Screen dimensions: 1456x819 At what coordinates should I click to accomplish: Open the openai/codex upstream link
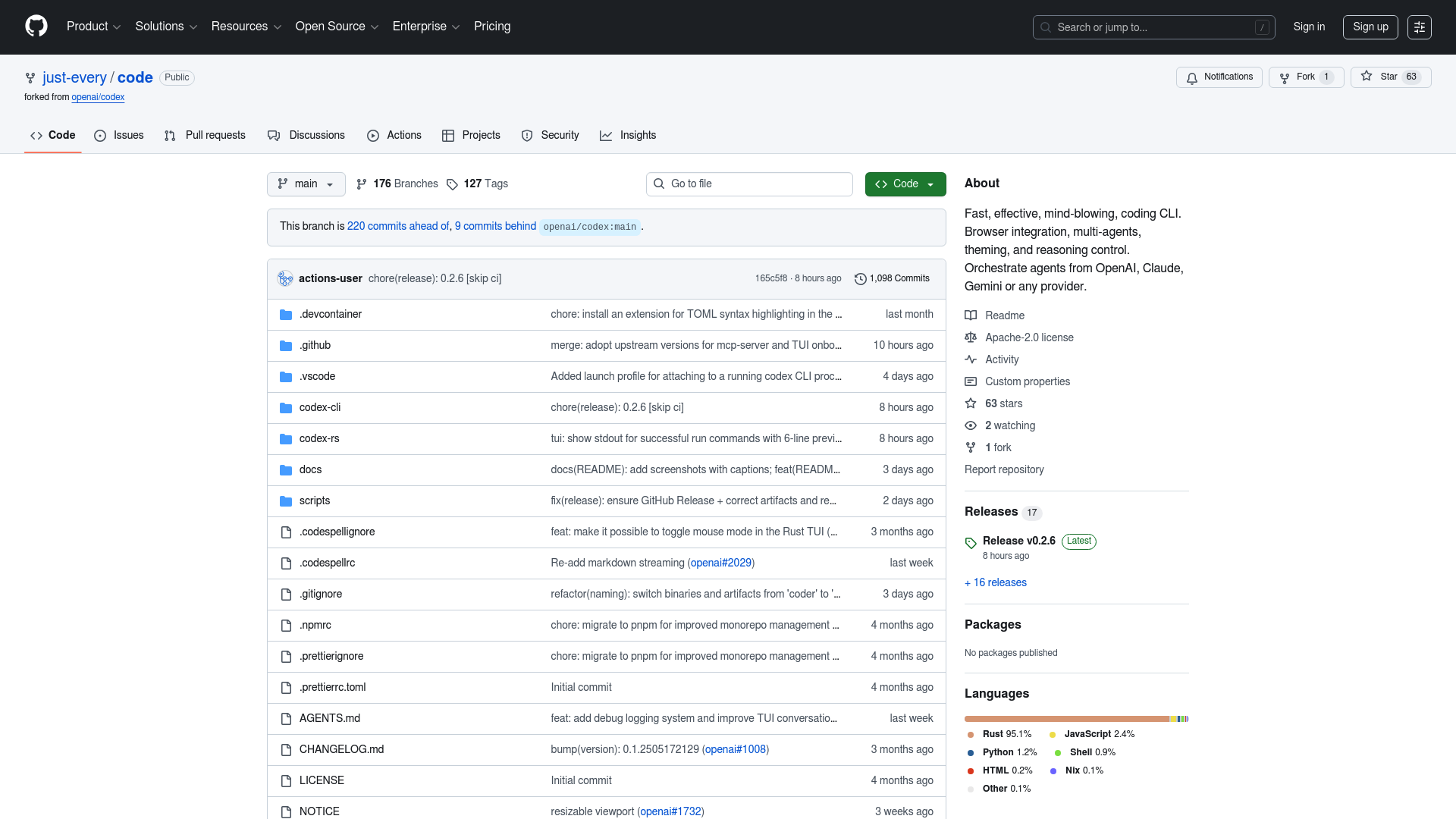coord(98,98)
